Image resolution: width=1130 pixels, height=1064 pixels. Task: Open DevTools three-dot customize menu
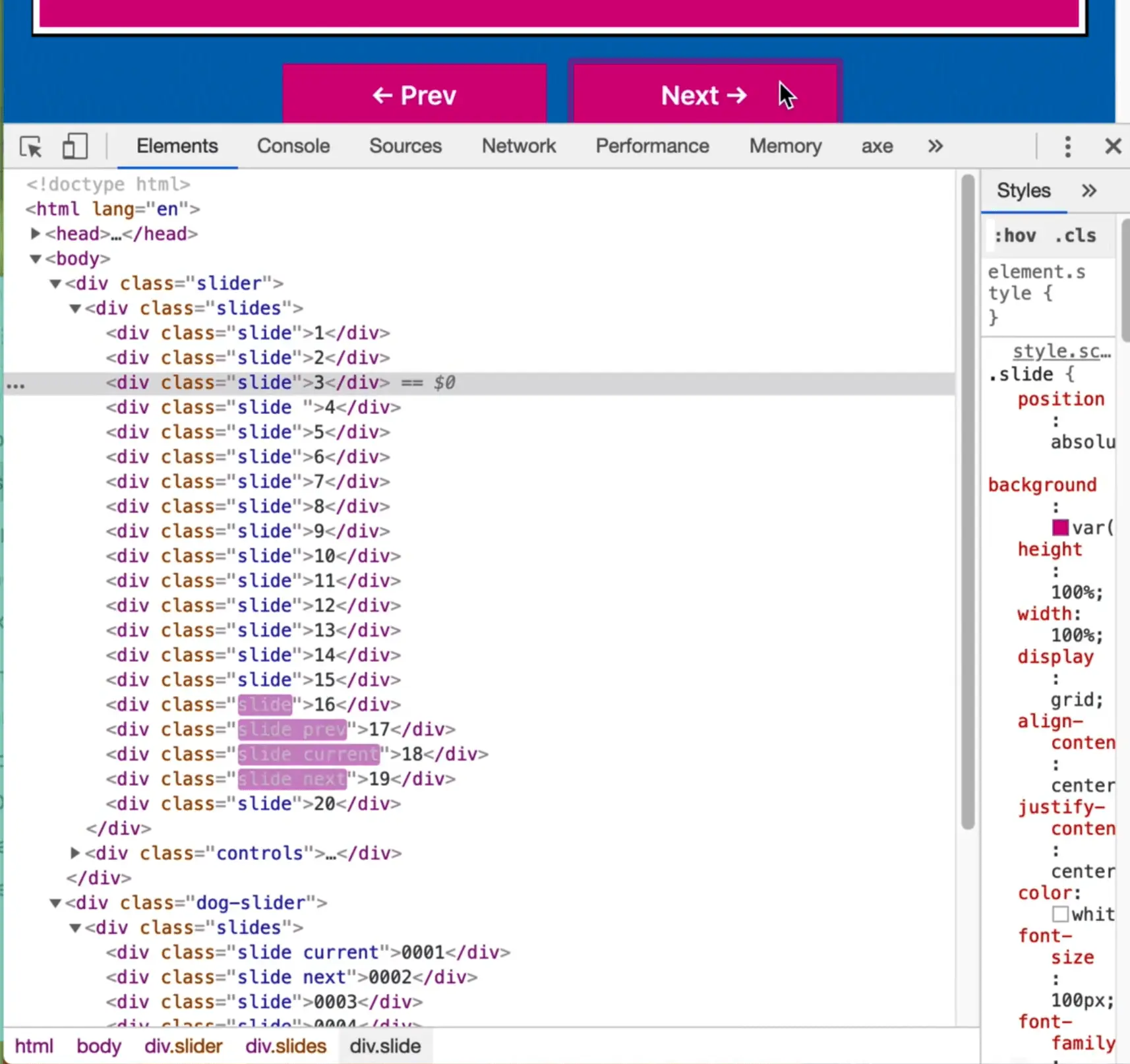[x=1067, y=146]
